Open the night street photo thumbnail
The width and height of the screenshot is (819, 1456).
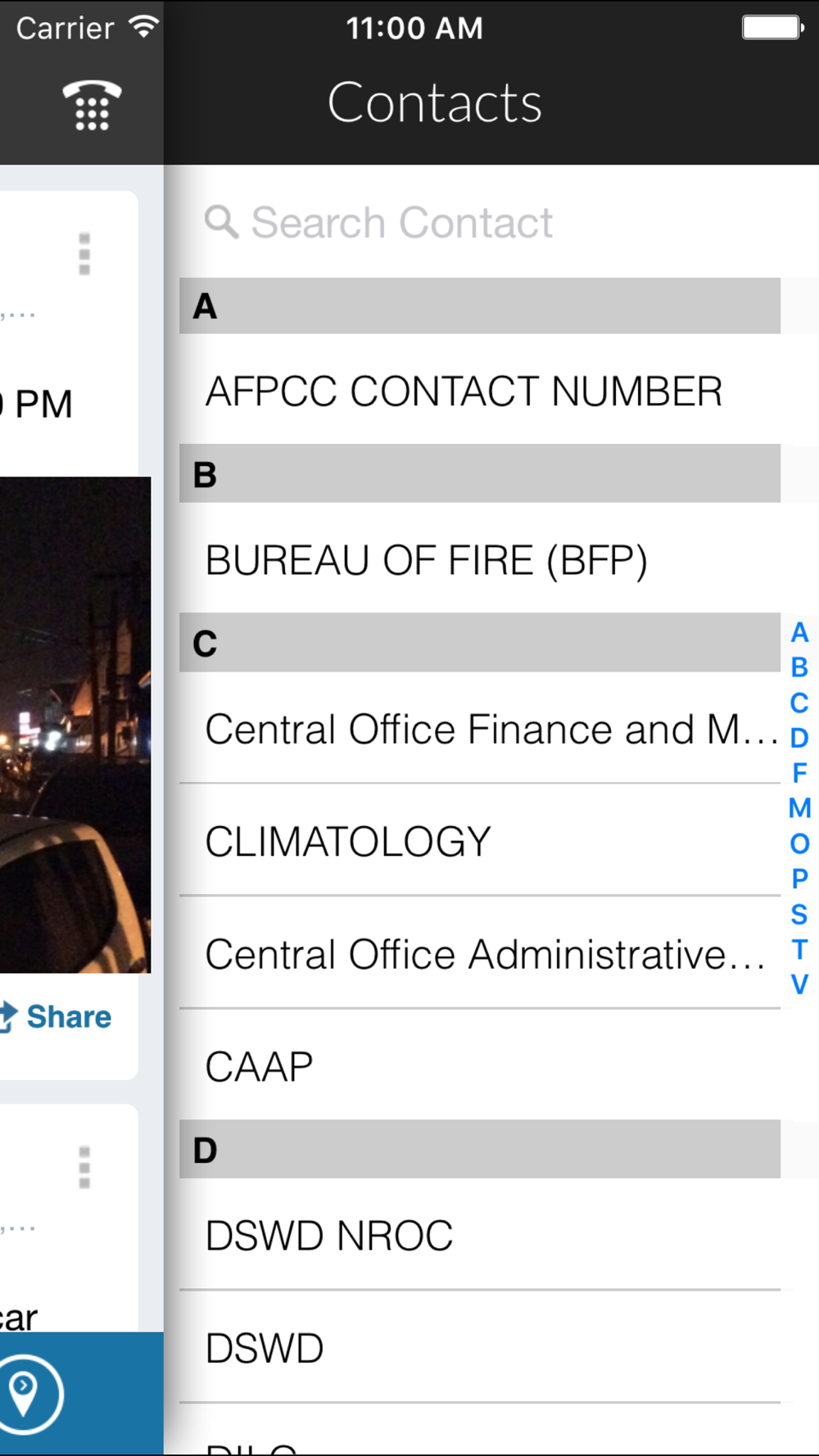click(75, 725)
